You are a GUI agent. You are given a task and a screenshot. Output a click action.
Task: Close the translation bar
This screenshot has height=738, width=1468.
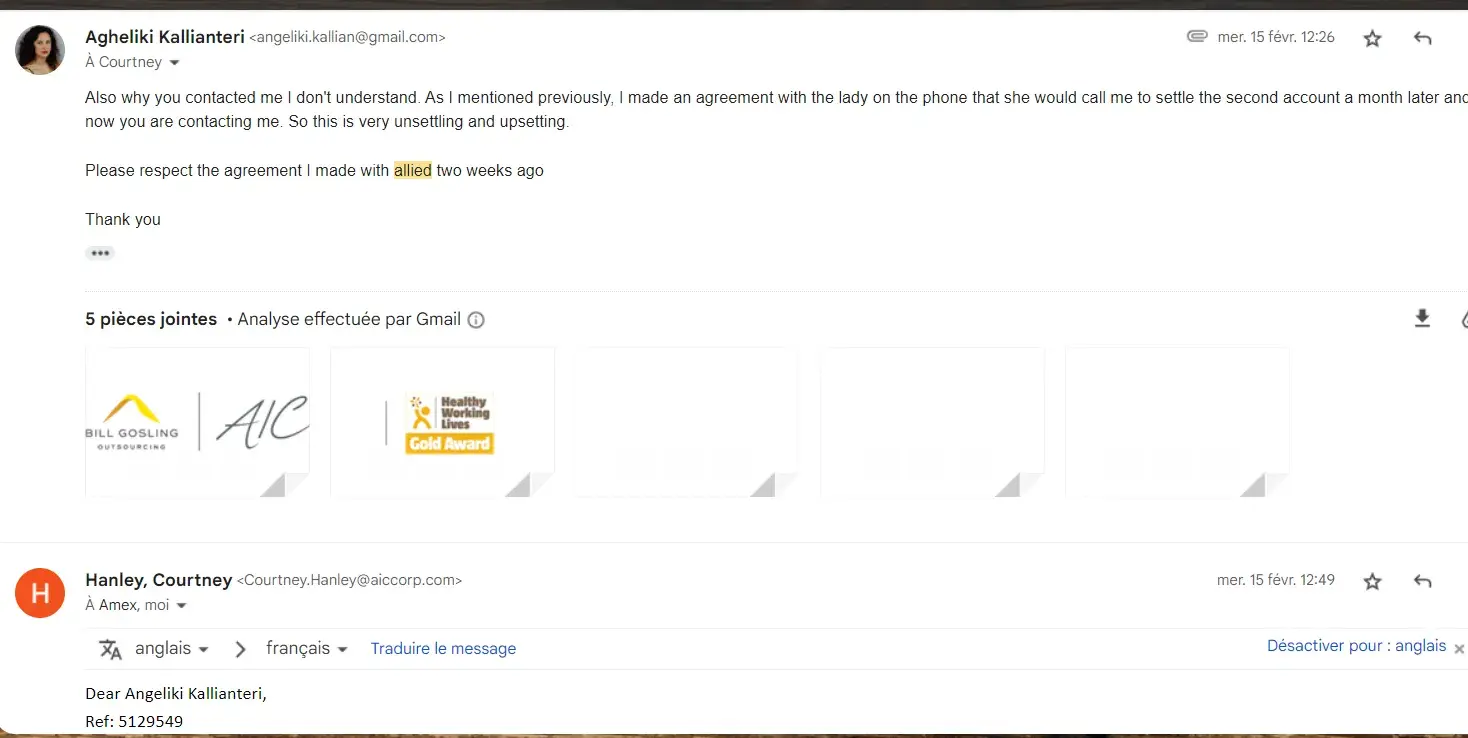(x=1459, y=648)
